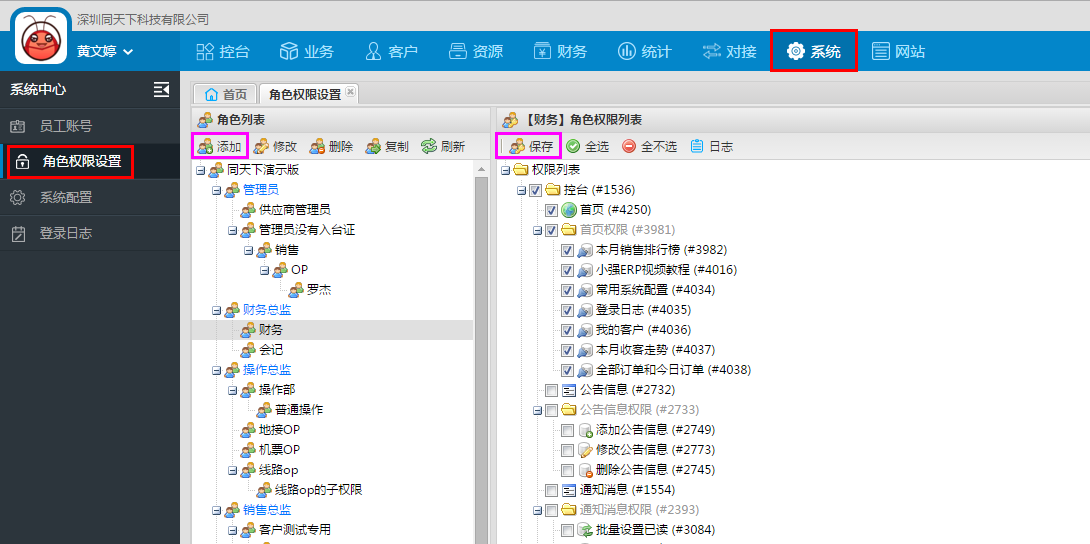Click the 添加 role button
The width and height of the screenshot is (1090, 544).
coord(220,147)
